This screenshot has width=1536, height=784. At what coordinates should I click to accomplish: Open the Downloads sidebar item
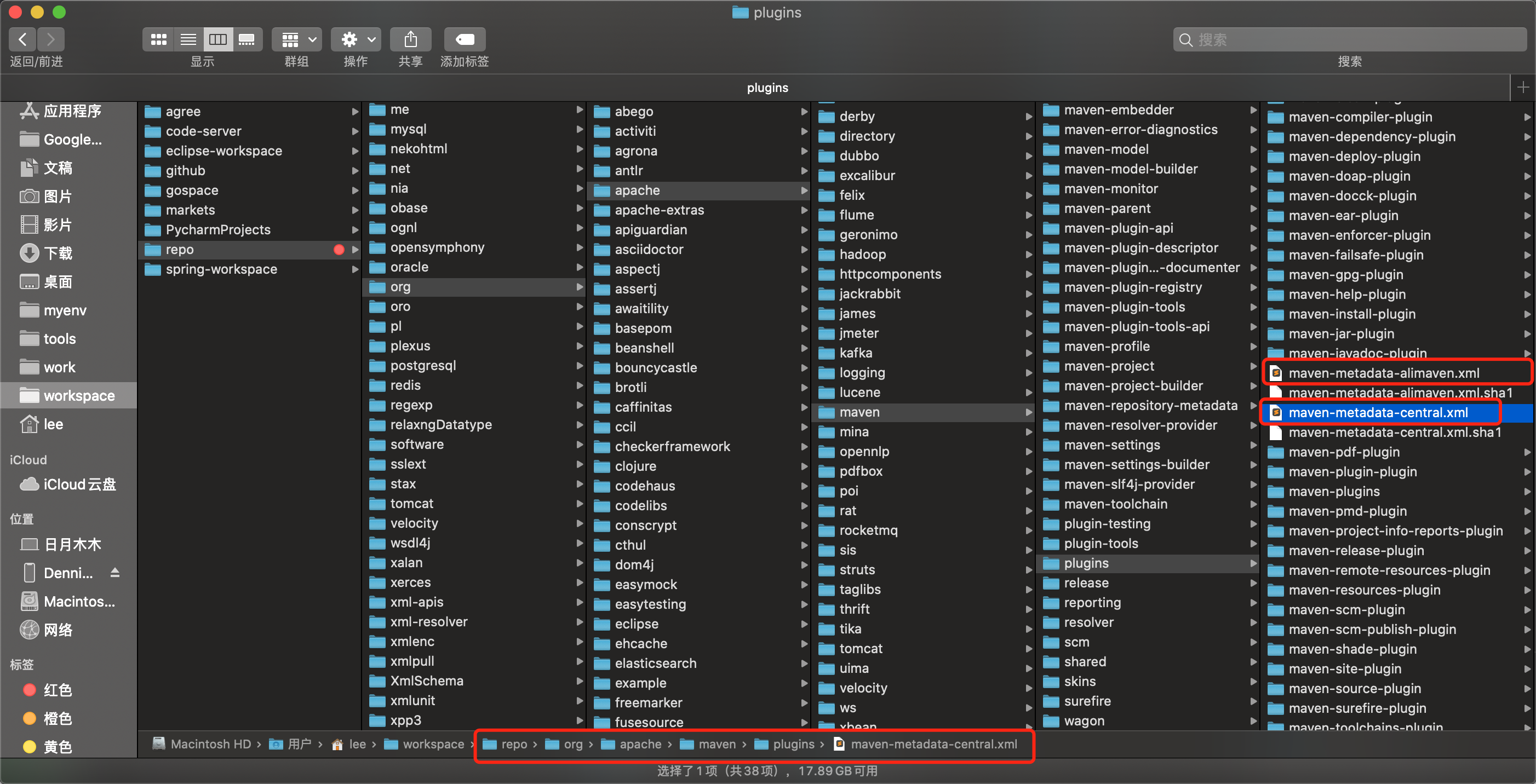[57, 253]
